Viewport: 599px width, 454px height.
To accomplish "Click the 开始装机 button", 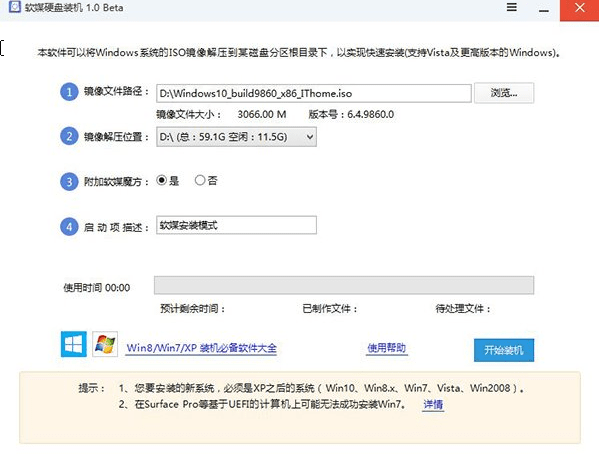I will (503, 350).
